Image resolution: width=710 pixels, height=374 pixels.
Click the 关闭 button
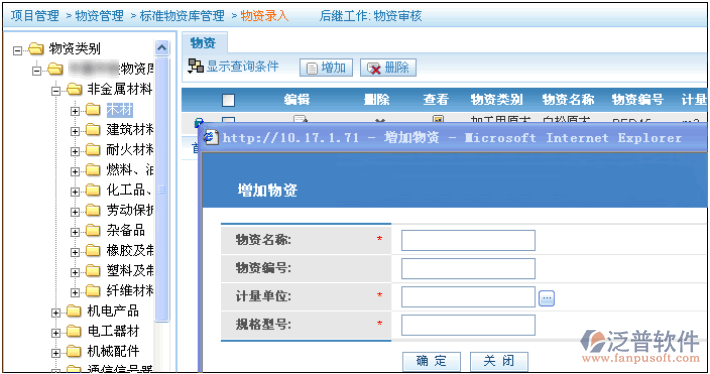pyautogui.click(x=499, y=361)
